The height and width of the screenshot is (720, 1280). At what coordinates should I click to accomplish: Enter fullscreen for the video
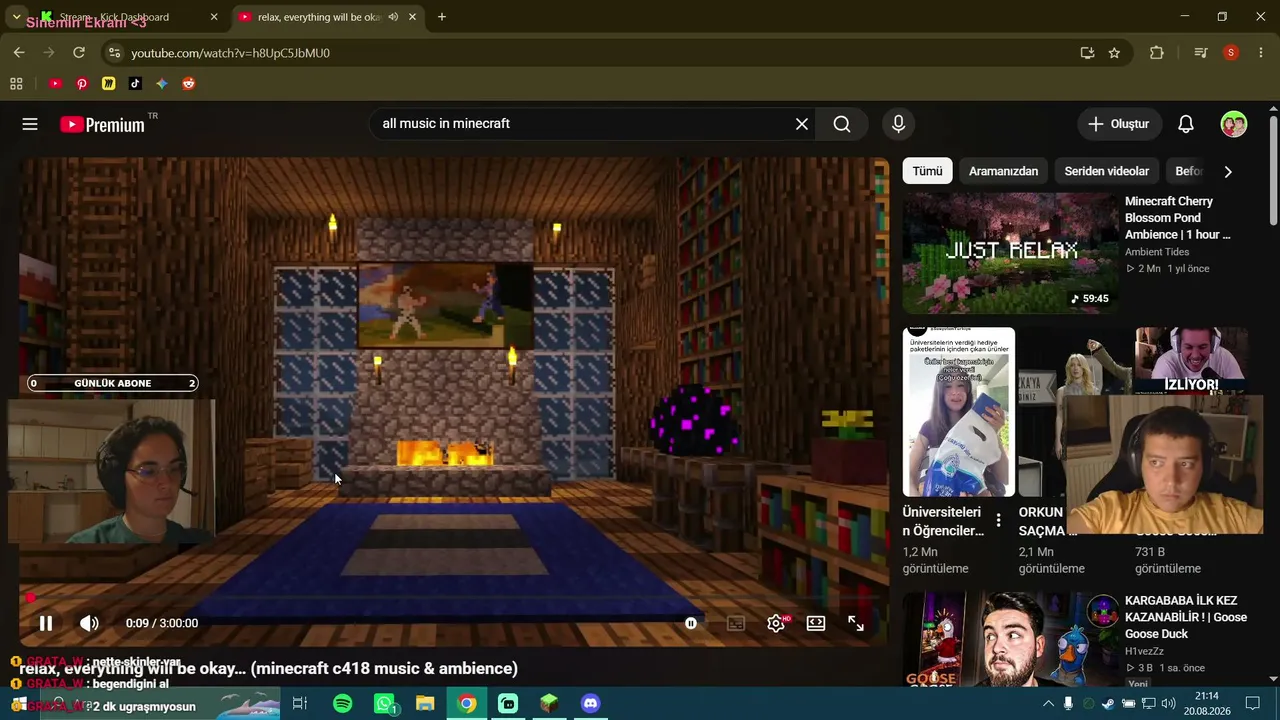(x=856, y=623)
